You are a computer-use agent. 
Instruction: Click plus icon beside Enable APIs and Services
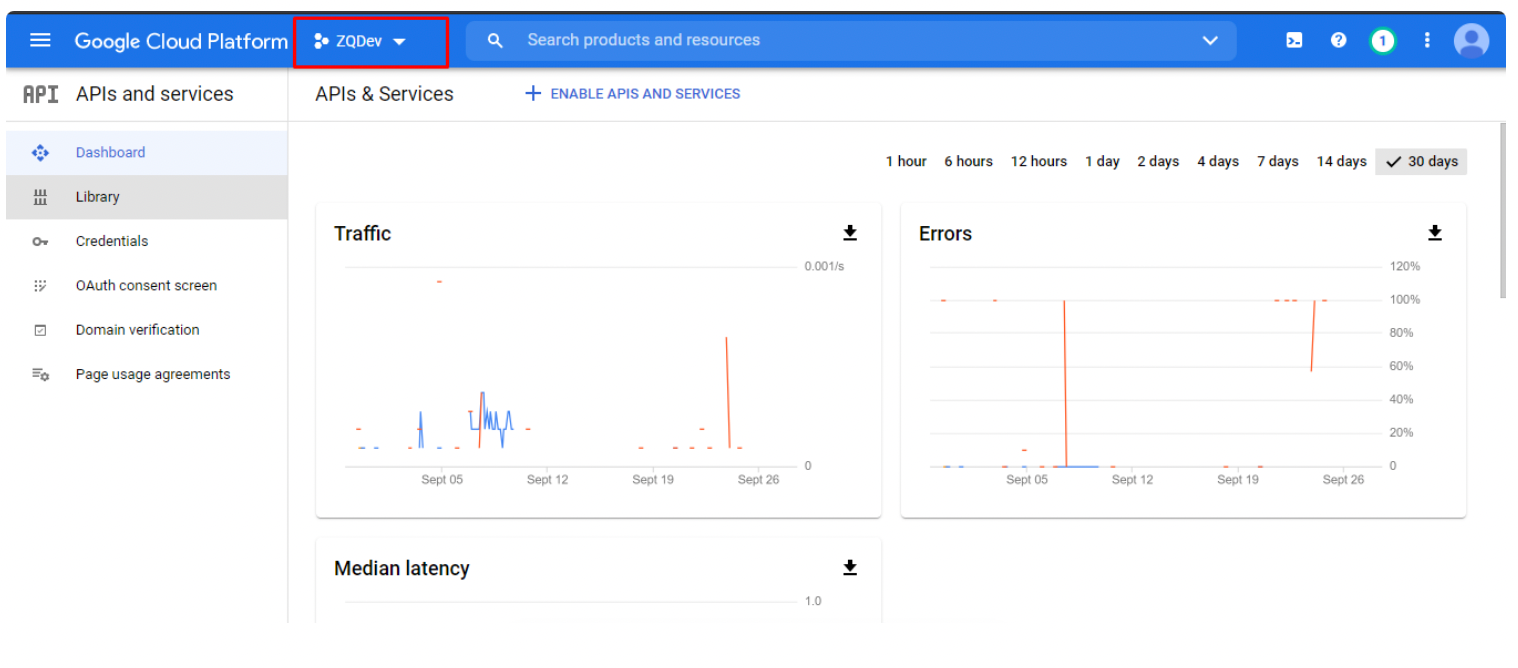[x=532, y=94]
